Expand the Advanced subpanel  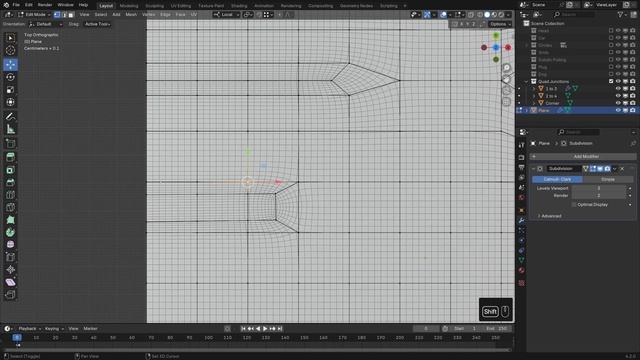pyautogui.click(x=549, y=216)
